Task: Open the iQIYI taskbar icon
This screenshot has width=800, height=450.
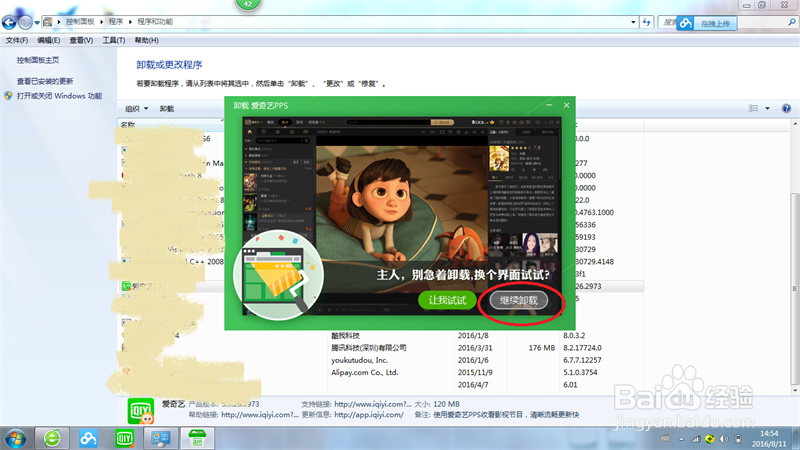Action: point(124,438)
